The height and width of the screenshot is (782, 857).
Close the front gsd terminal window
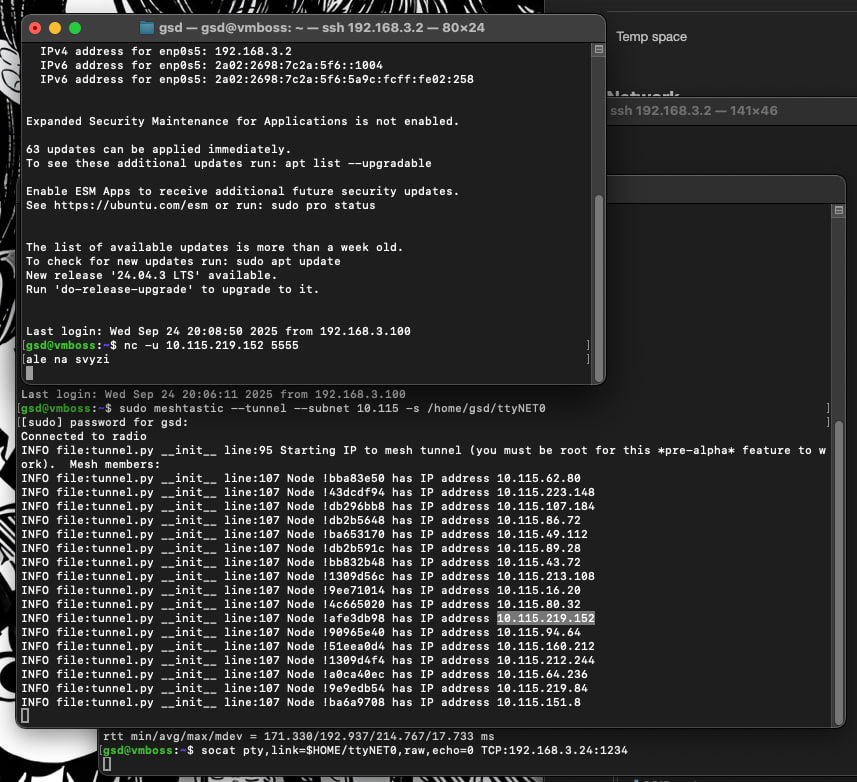(x=35, y=28)
